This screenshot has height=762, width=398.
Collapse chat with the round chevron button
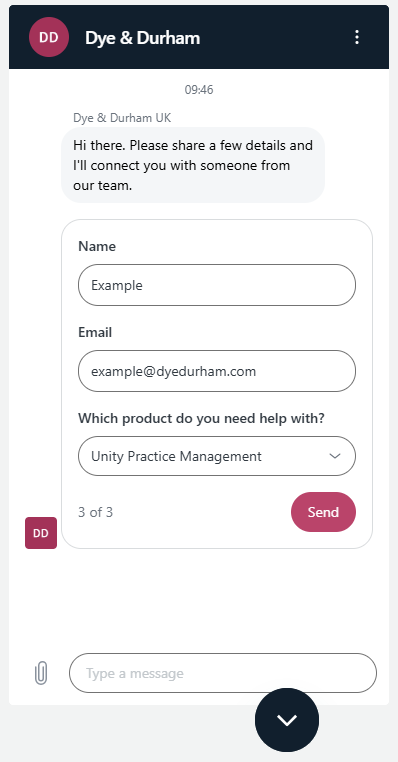287,720
